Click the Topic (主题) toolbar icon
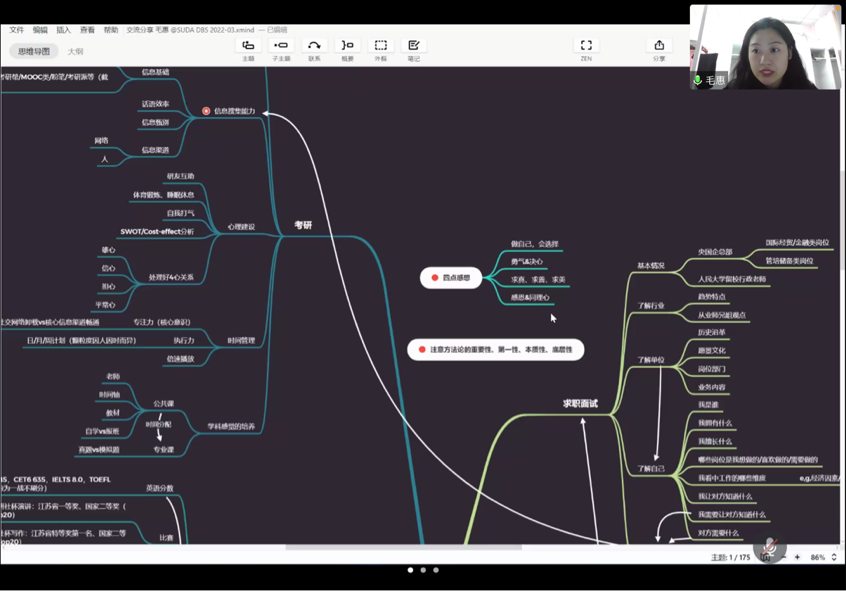This screenshot has width=846, height=591. pyautogui.click(x=248, y=46)
